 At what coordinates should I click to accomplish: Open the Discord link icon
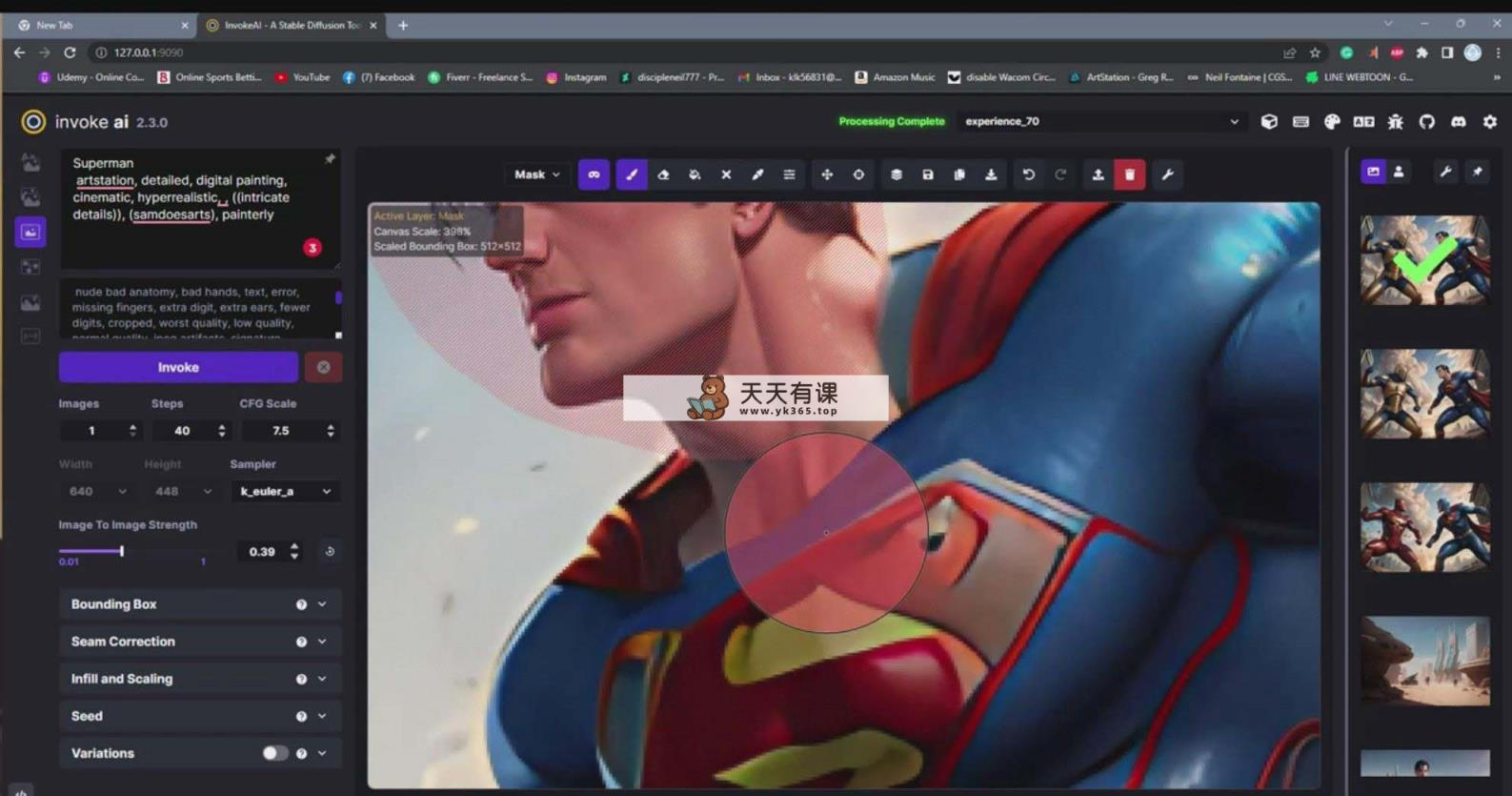point(1459,122)
